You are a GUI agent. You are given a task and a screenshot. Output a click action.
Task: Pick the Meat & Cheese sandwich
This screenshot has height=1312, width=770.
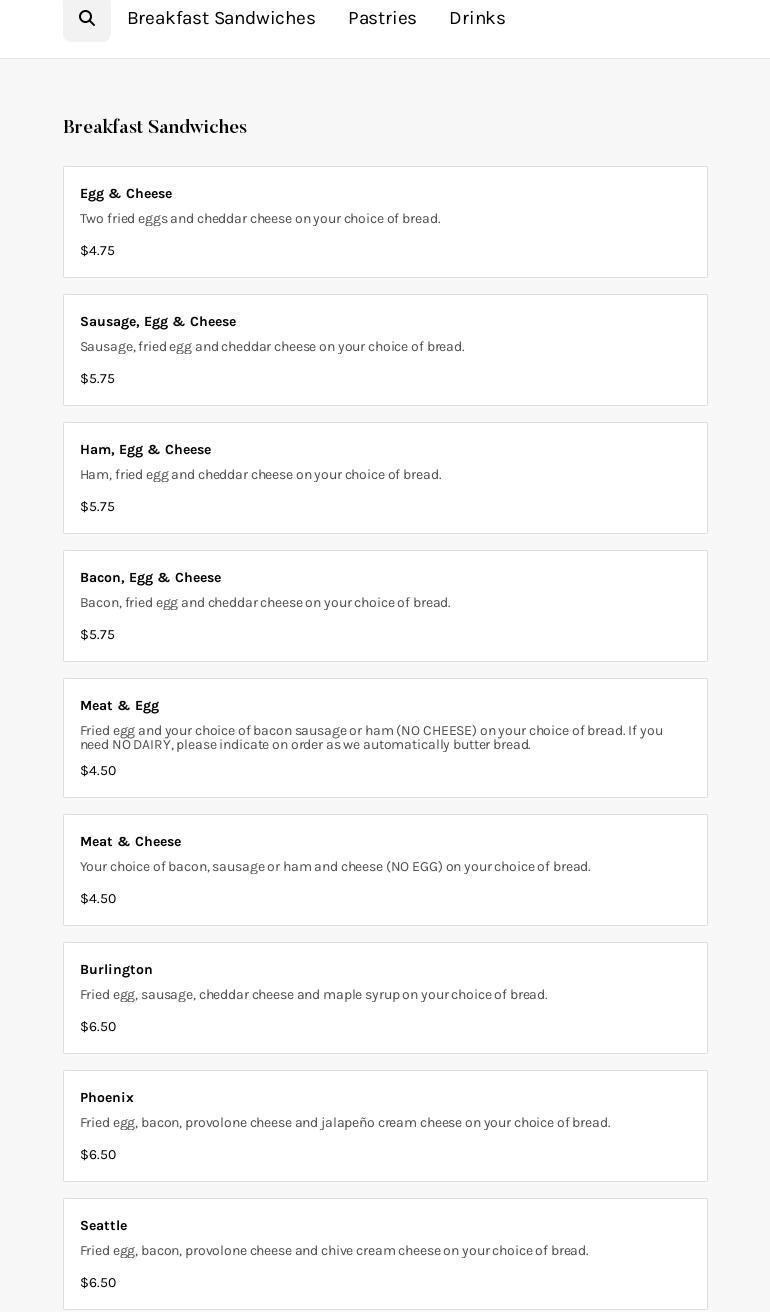pyautogui.click(x=130, y=842)
